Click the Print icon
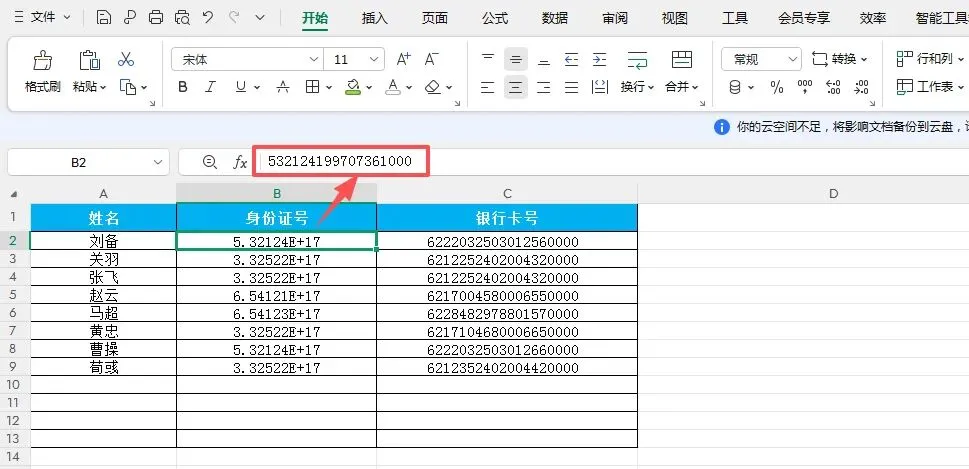The height and width of the screenshot is (469, 969). [156, 17]
